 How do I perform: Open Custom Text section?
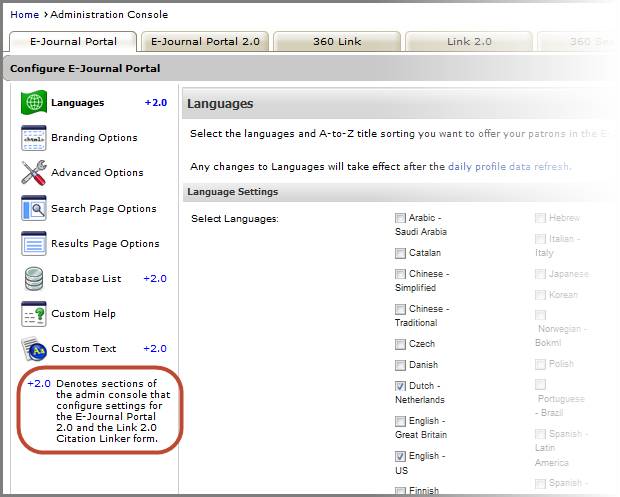tap(83, 349)
